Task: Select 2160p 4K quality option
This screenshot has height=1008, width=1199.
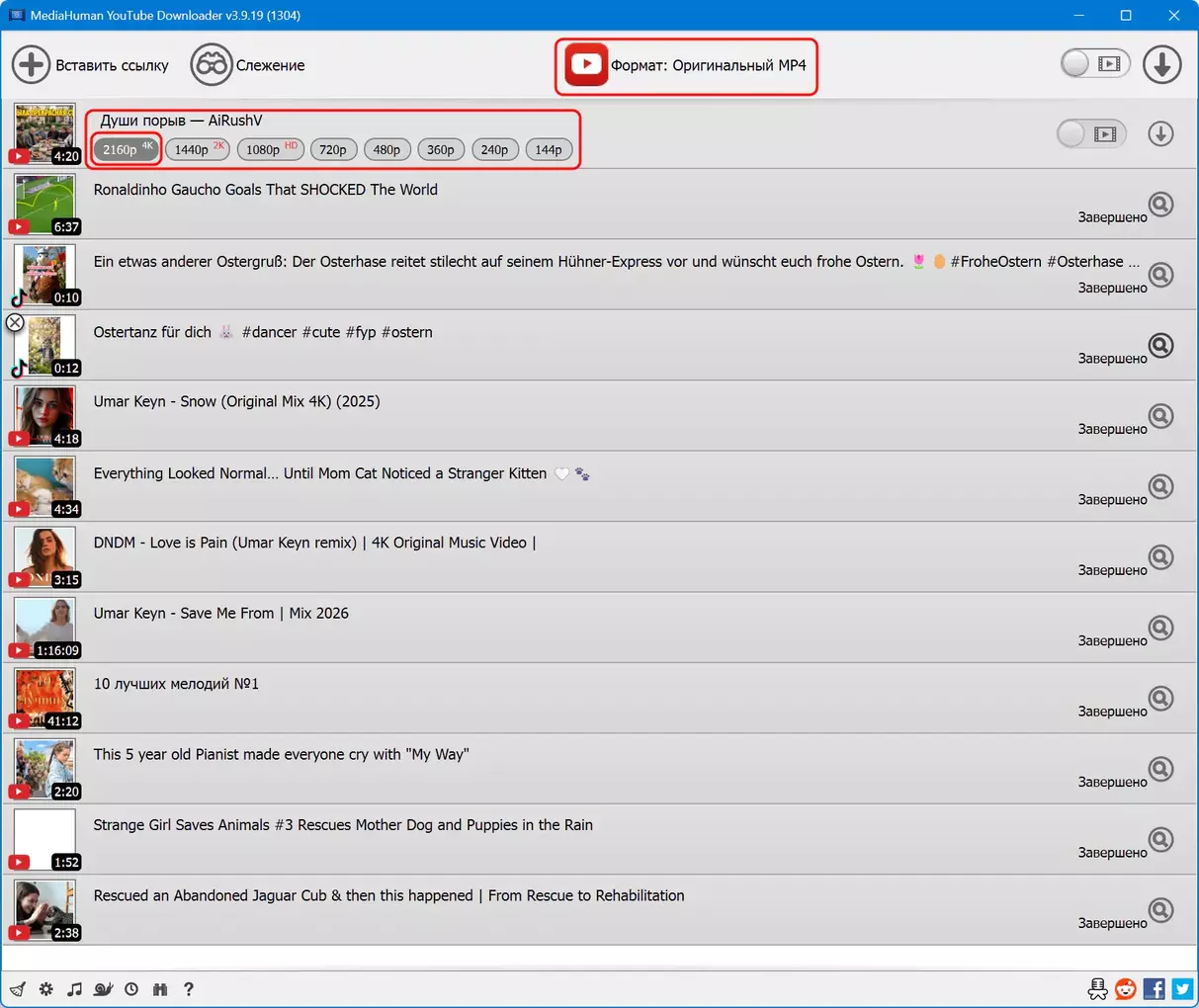Action: [127, 149]
